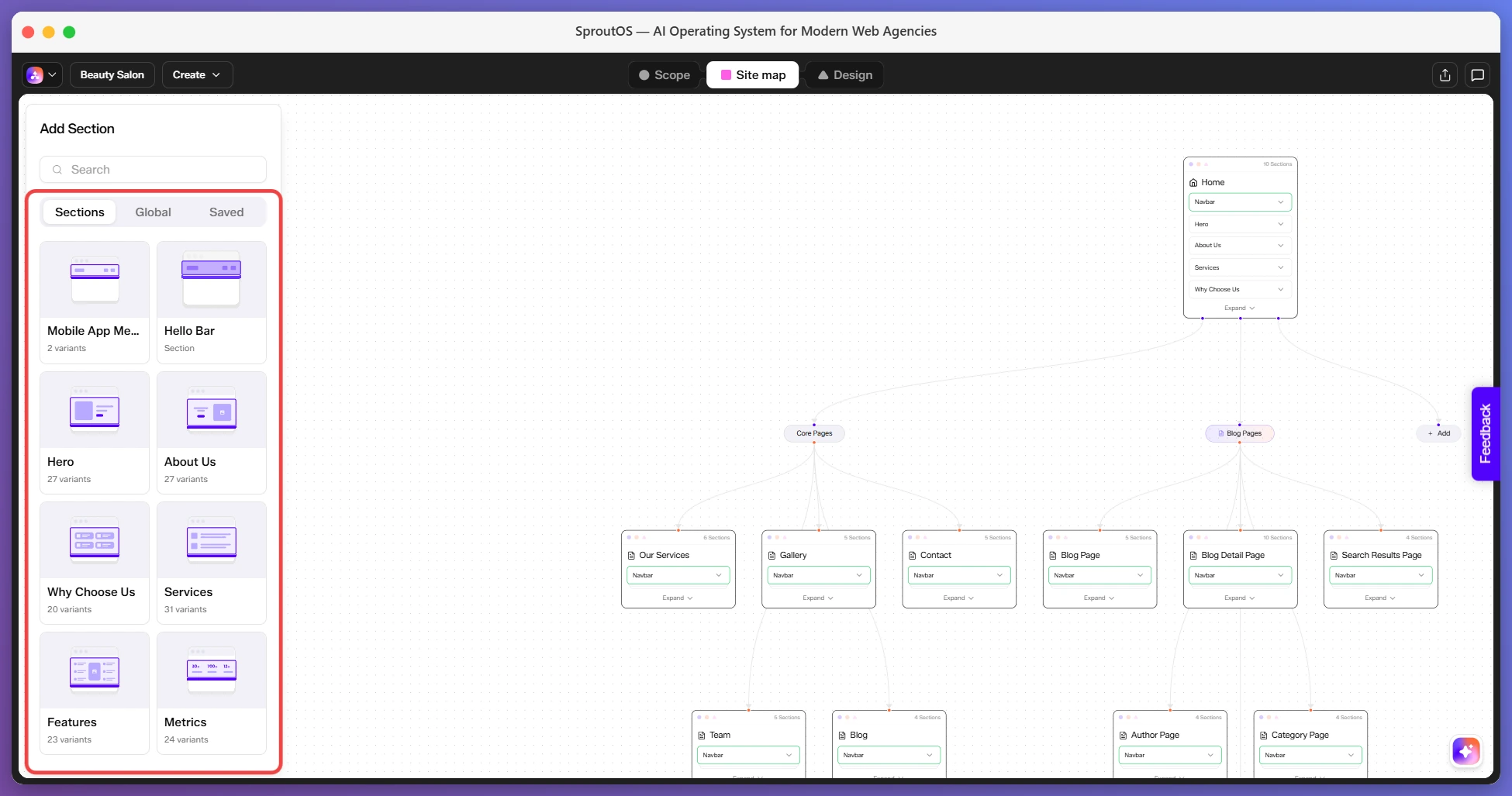Click the Blog Detail Page document icon

click(1193, 556)
